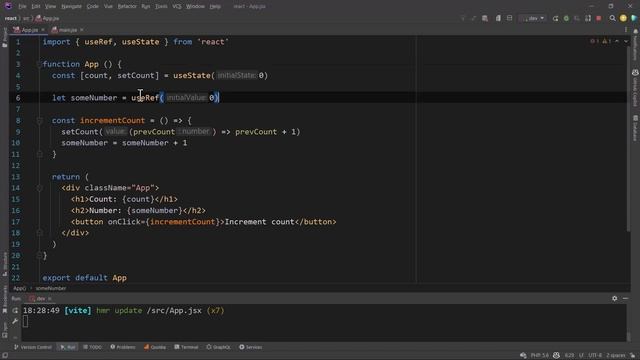
Task: Open Notifications bell on right sidebar
Action: point(635,32)
